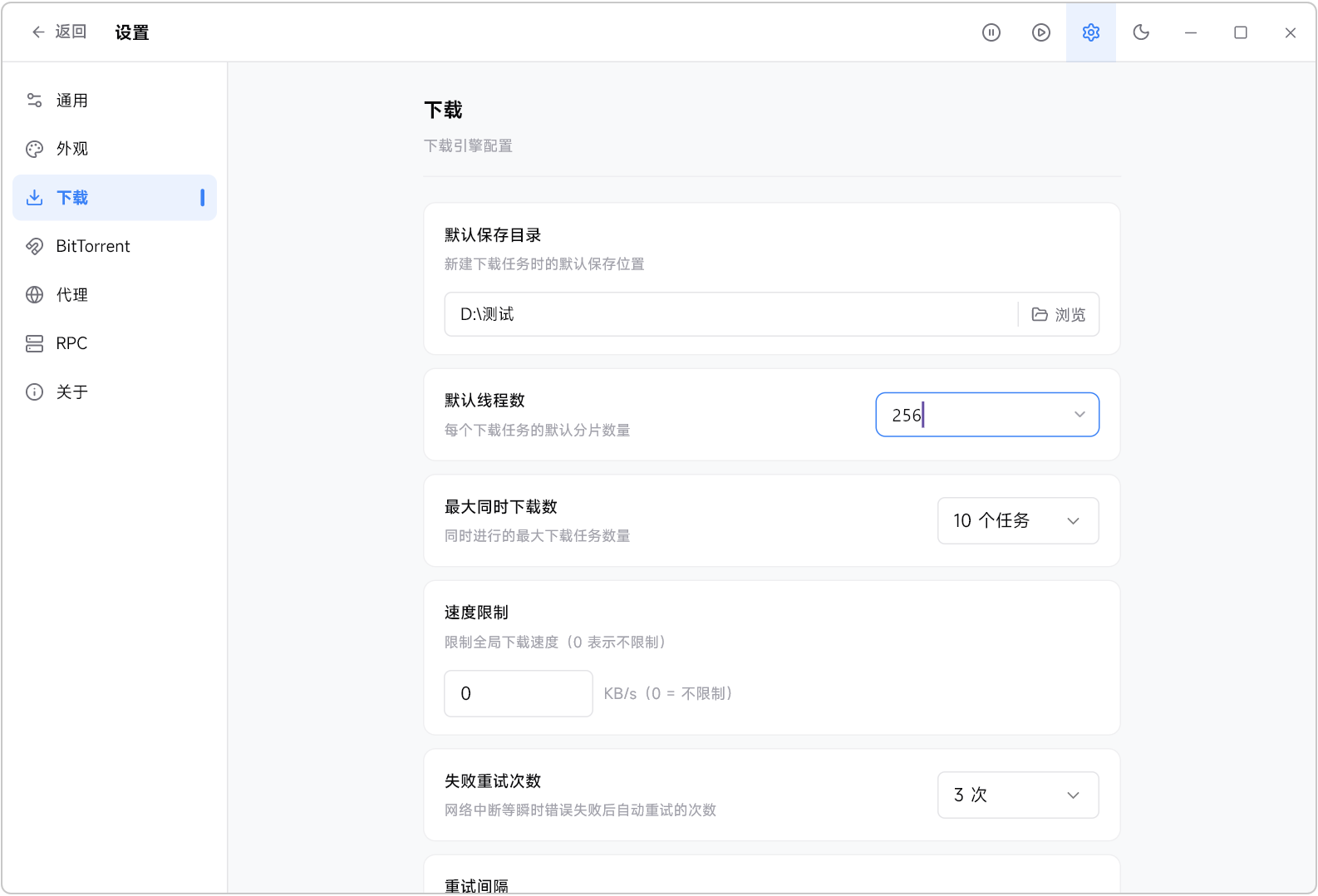This screenshot has height=896, width=1318.
Task: Open the RPC settings section
Action: [115, 343]
